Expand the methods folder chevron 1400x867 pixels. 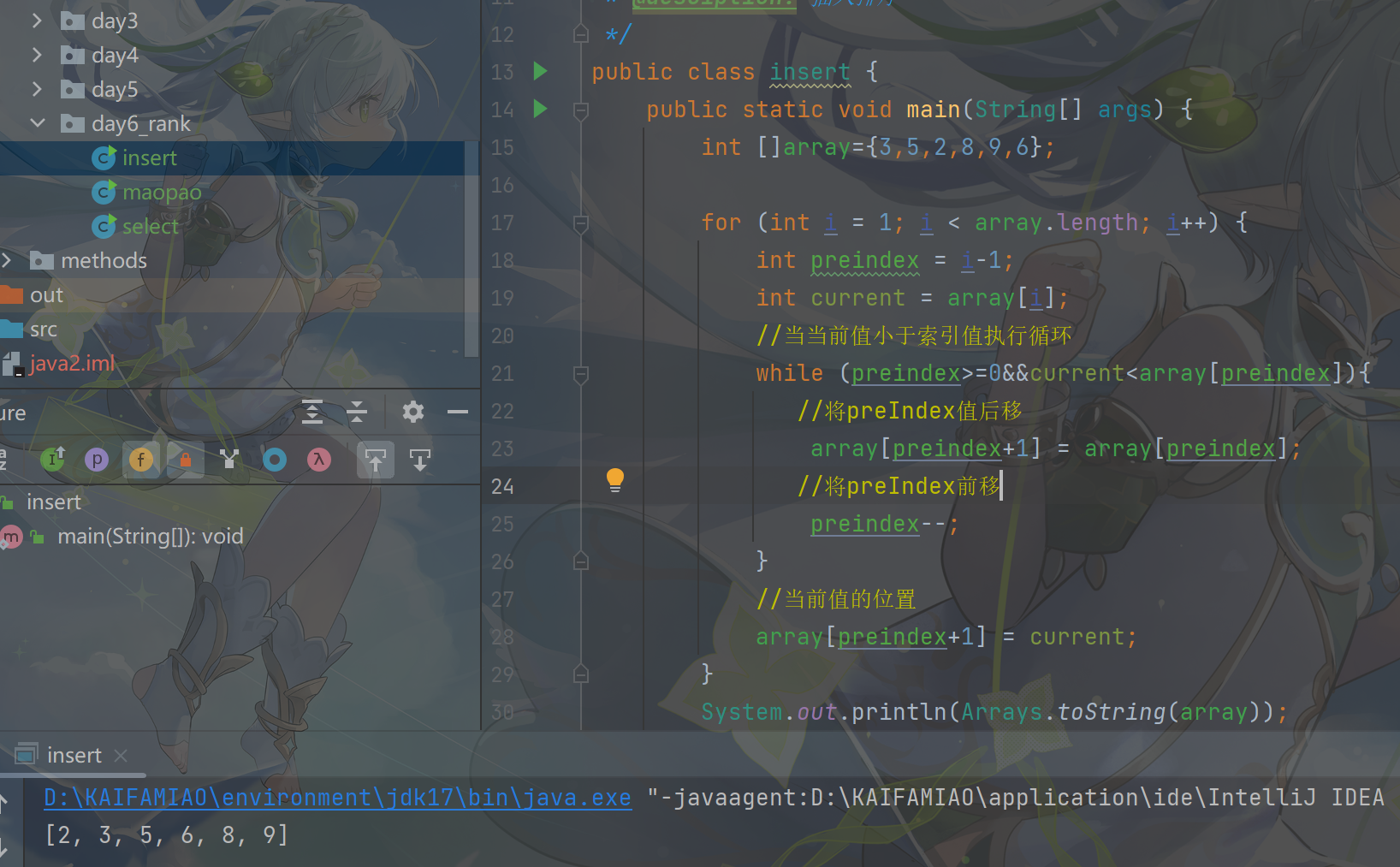7,260
